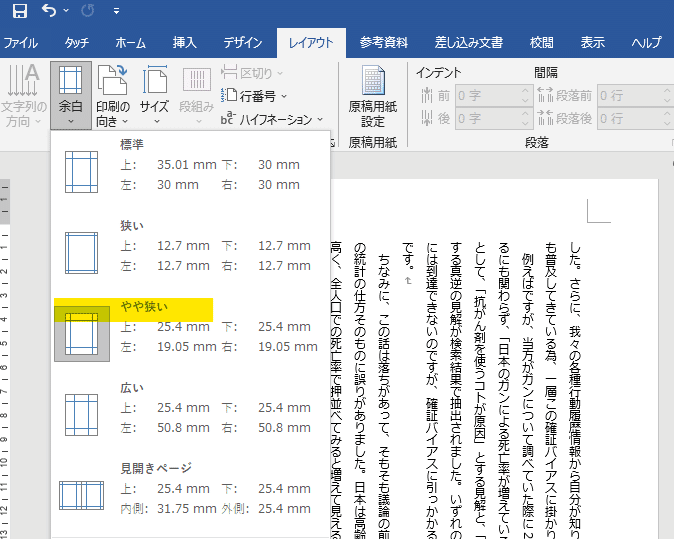Switch to the 挿入 tab
This screenshot has height=539, width=674.
(x=184, y=43)
